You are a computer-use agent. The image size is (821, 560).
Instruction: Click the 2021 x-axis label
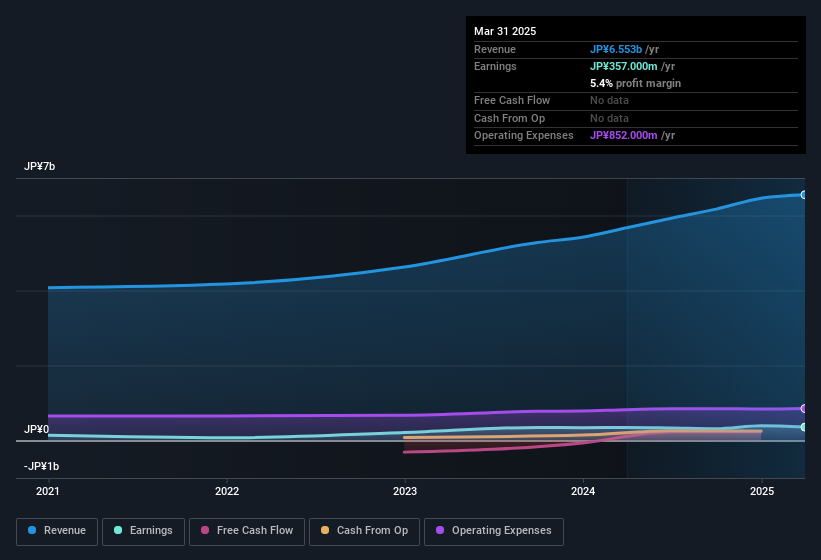(x=48, y=491)
